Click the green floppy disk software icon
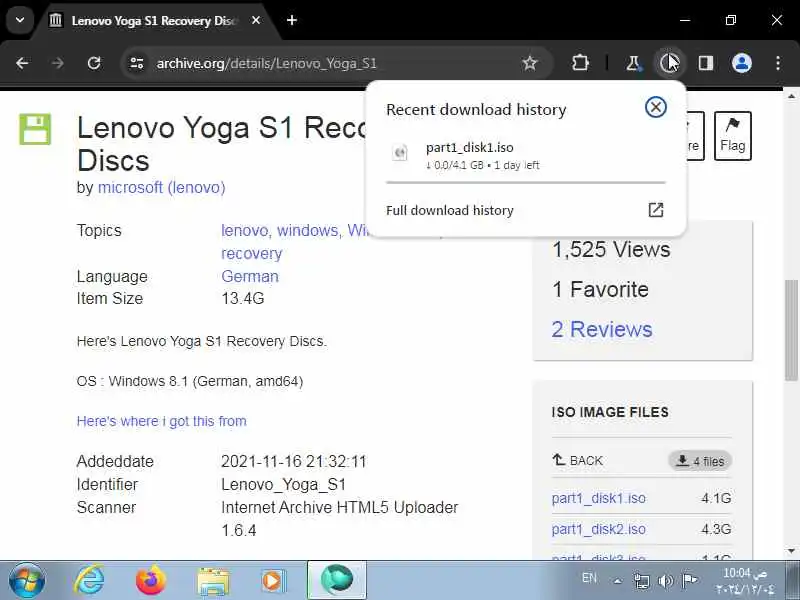 [x=35, y=129]
